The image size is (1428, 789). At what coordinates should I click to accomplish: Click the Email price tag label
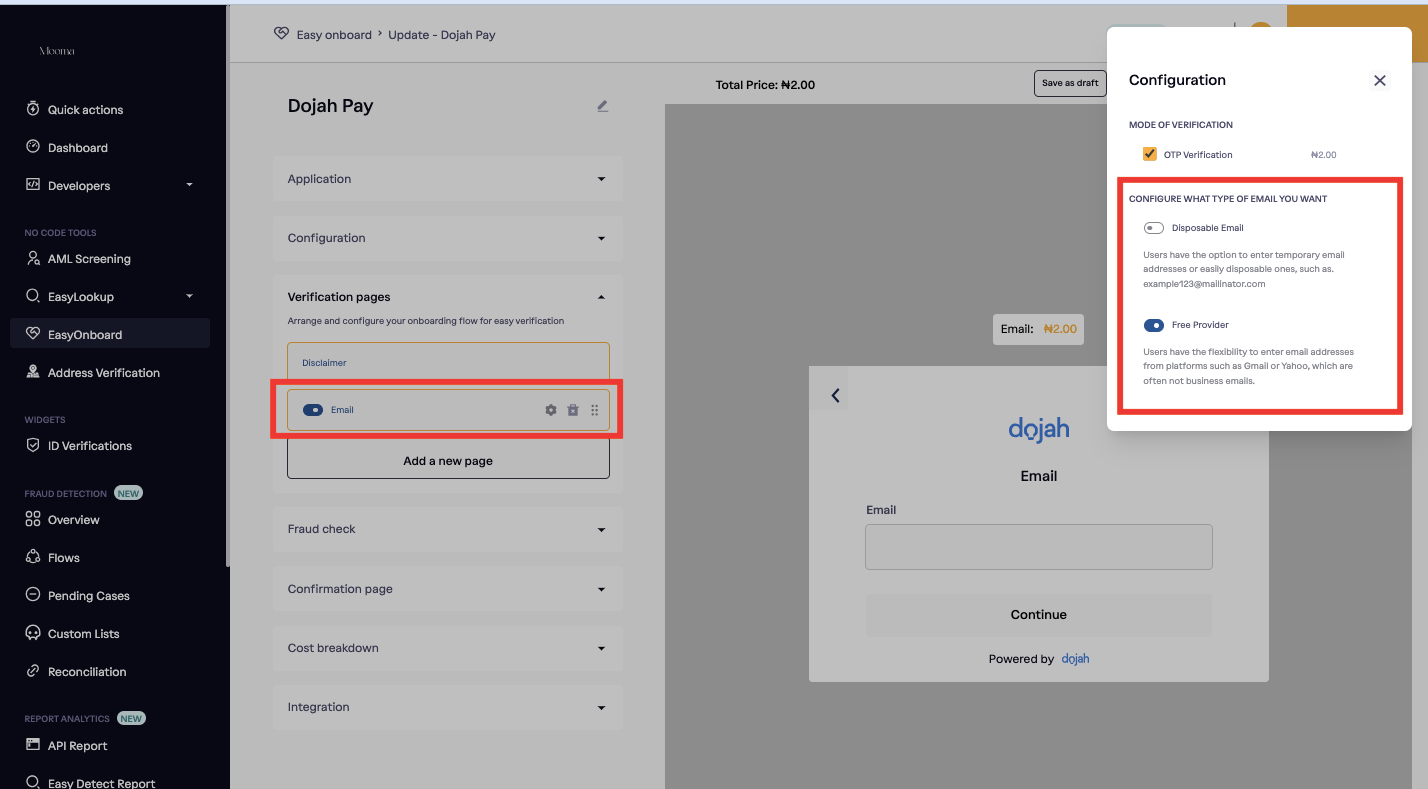(1038, 329)
